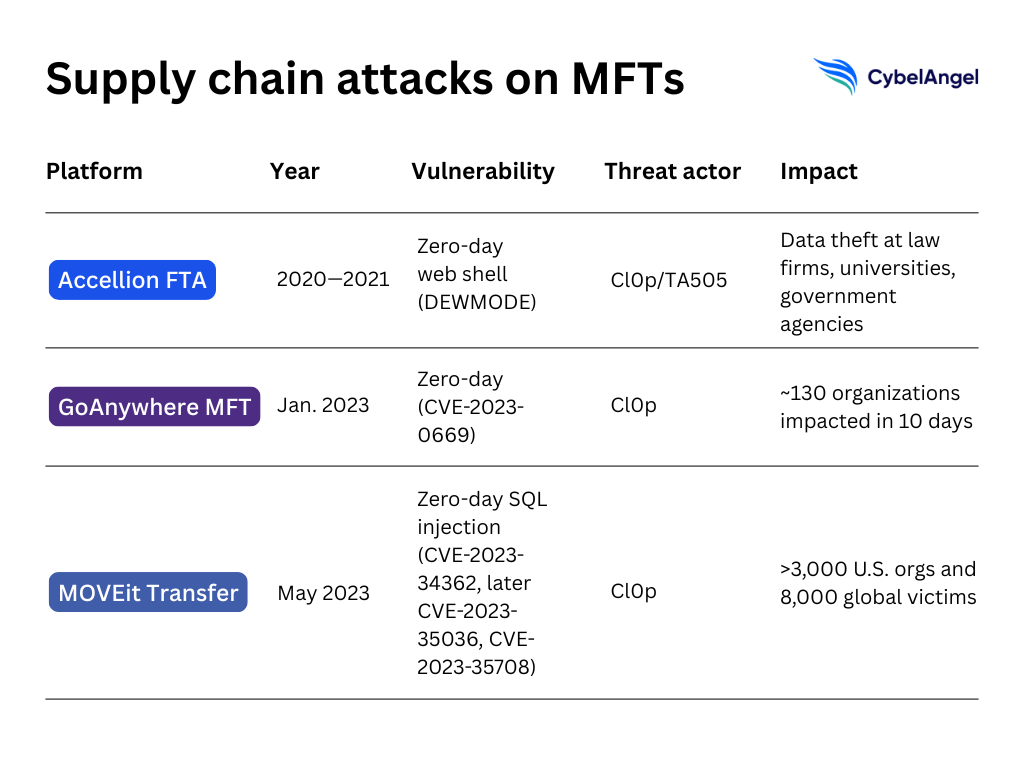The height and width of the screenshot is (768, 1024).
Task: Select the Accellion FTA blue badge
Action: tap(132, 280)
